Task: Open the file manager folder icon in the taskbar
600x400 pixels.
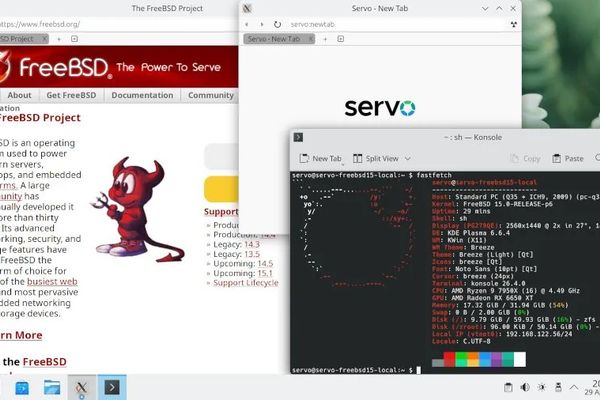Action: [52, 388]
